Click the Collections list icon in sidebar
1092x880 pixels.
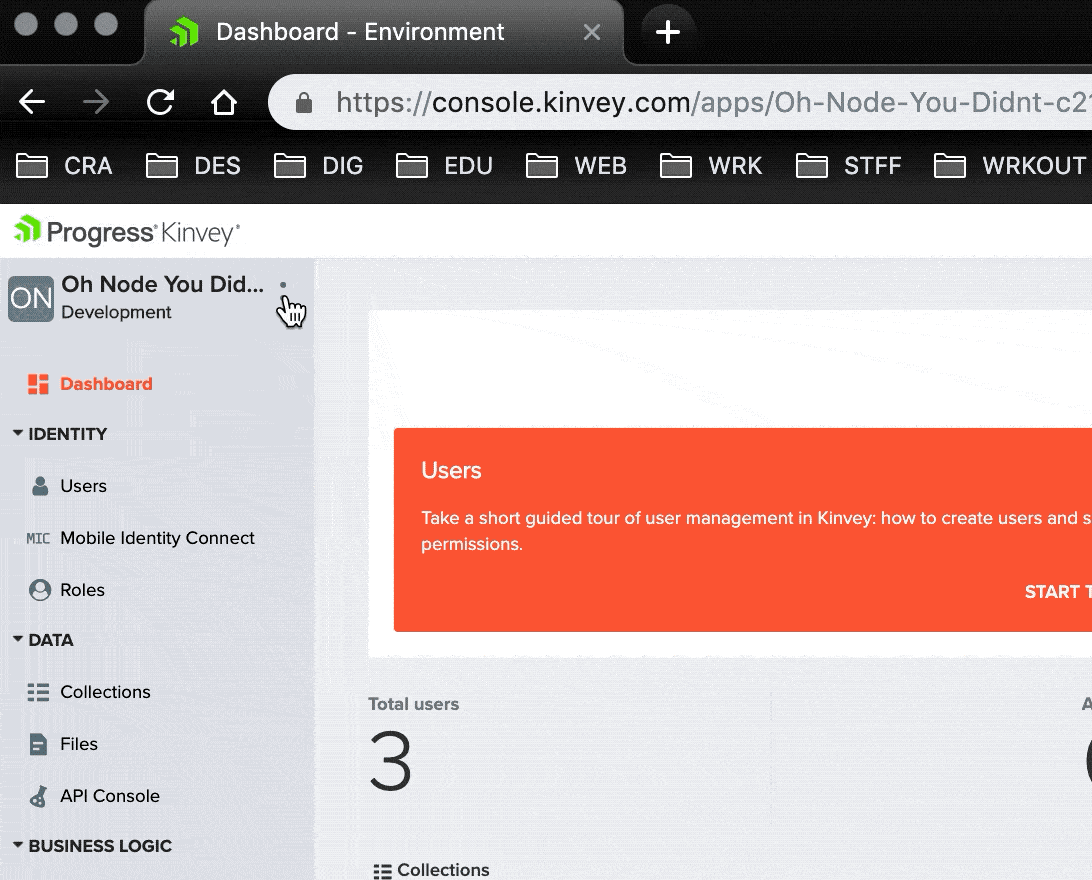(x=38, y=692)
